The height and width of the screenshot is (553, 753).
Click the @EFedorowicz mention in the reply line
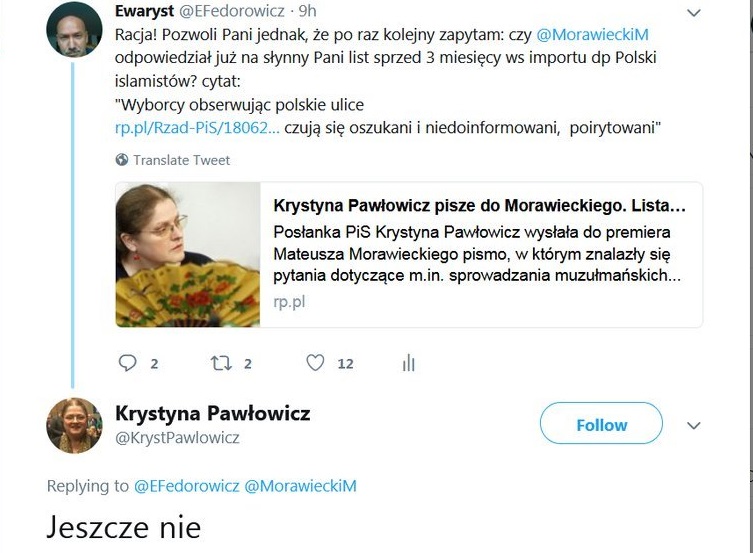click(x=185, y=486)
